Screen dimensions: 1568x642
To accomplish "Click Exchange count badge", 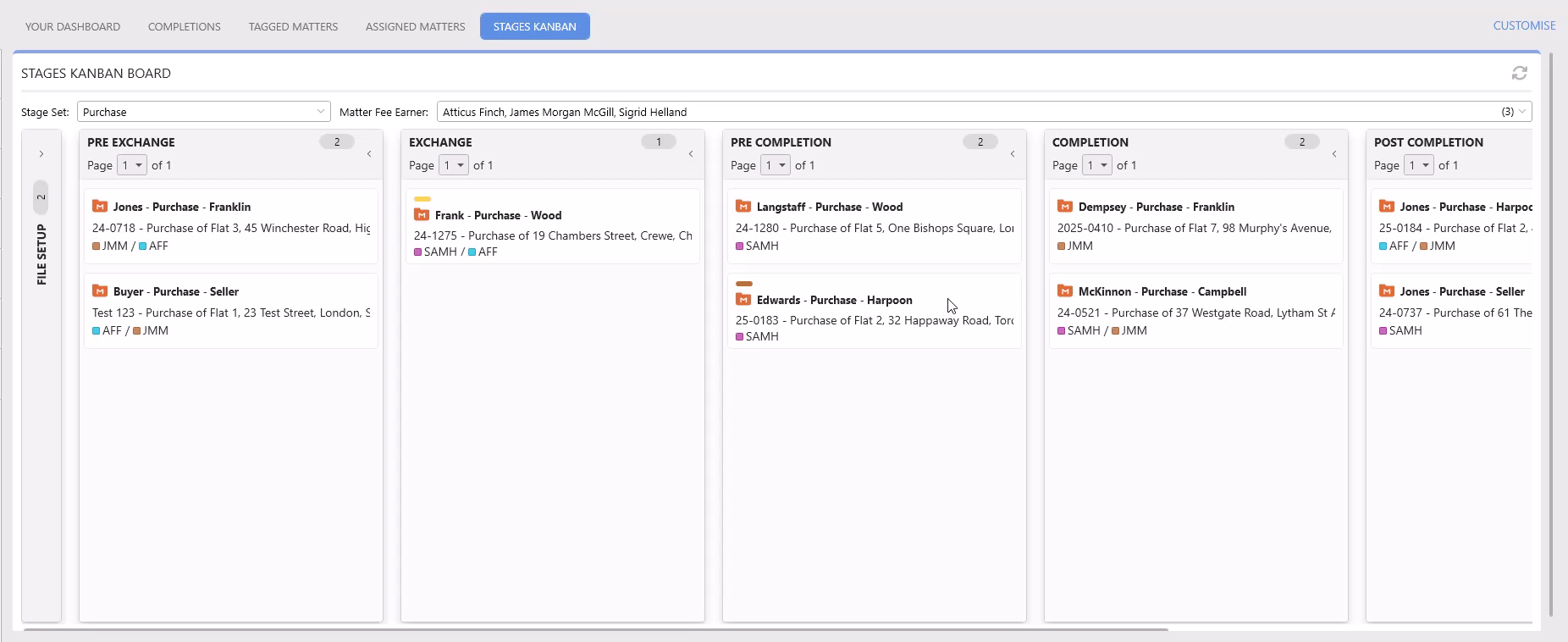I will pos(659,141).
